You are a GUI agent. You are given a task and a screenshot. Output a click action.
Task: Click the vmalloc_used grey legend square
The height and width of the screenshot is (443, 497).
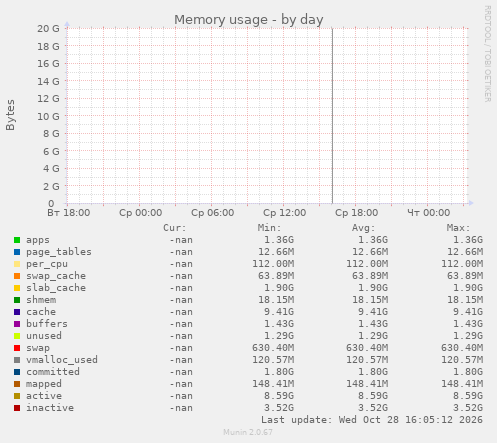point(17,360)
